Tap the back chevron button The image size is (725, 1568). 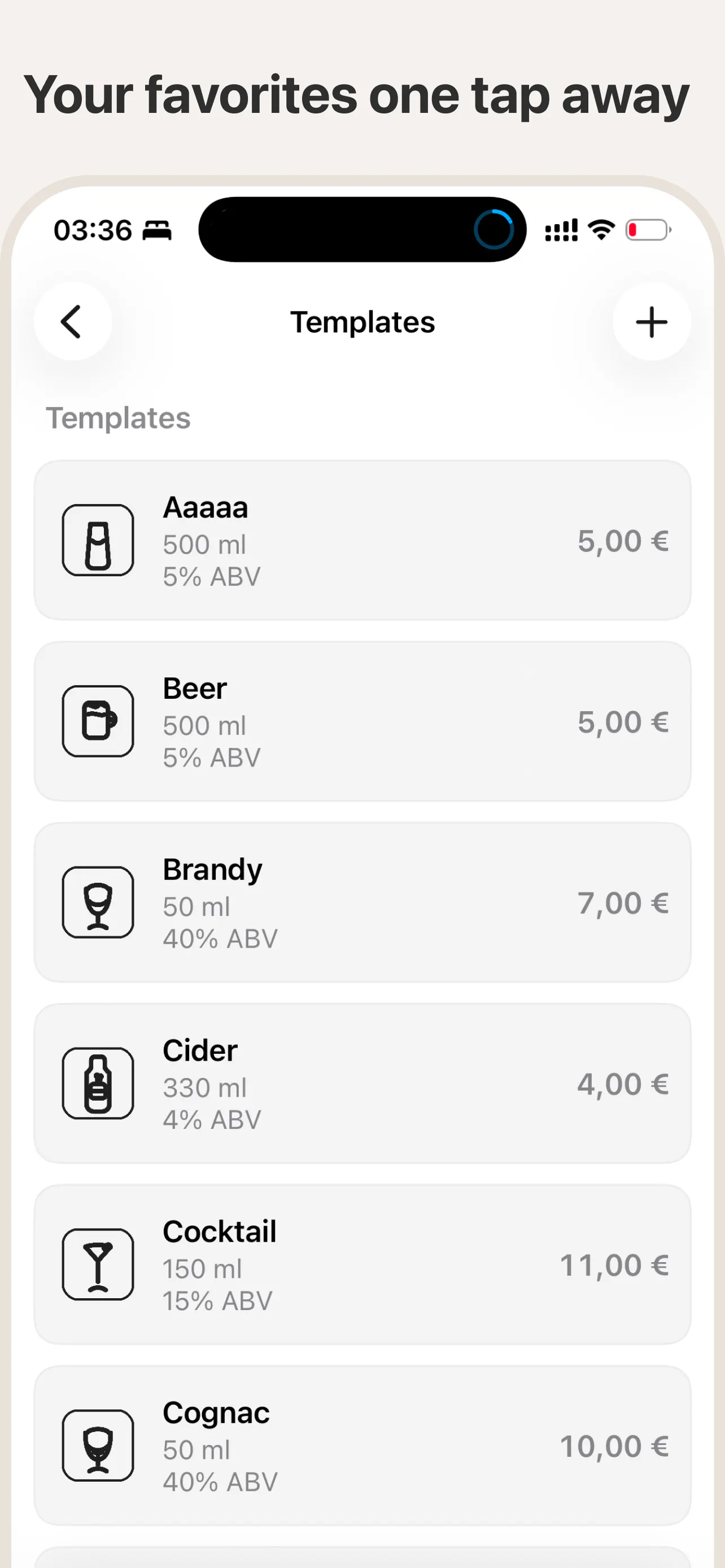click(72, 321)
